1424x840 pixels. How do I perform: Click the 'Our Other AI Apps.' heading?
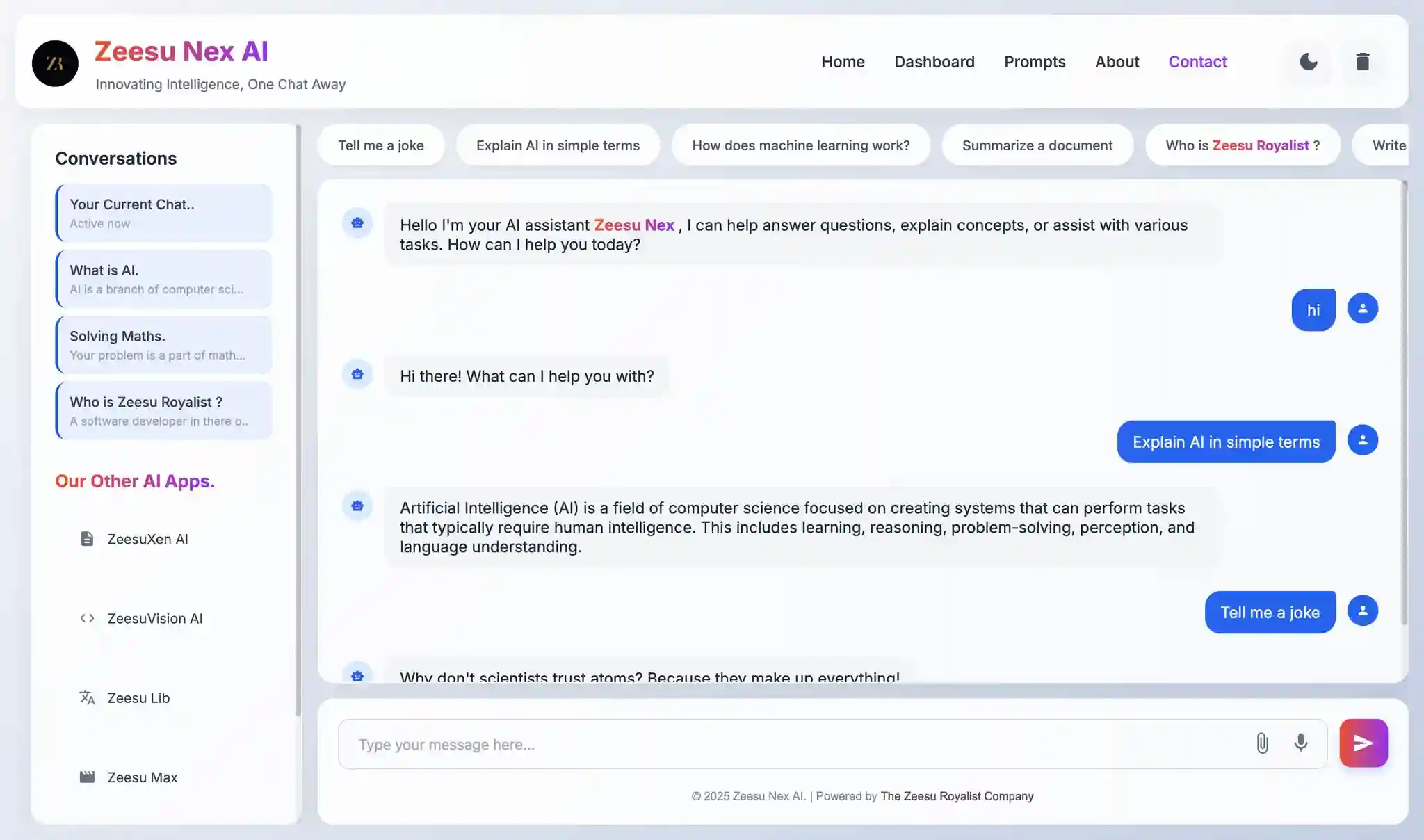(x=135, y=481)
